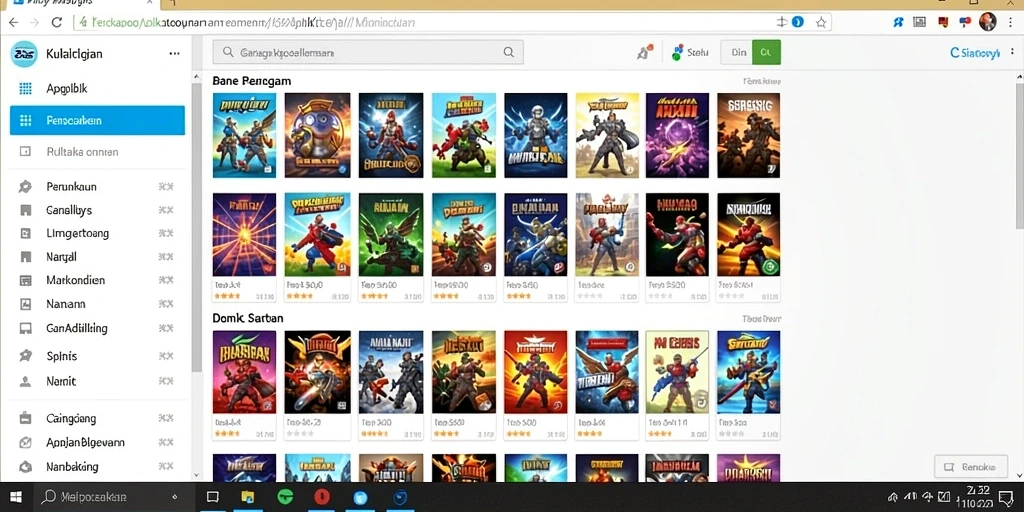Click the magnifier icon in search box
Viewport: 1024px width, 512px height.
pyautogui.click(x=508, y=52)
